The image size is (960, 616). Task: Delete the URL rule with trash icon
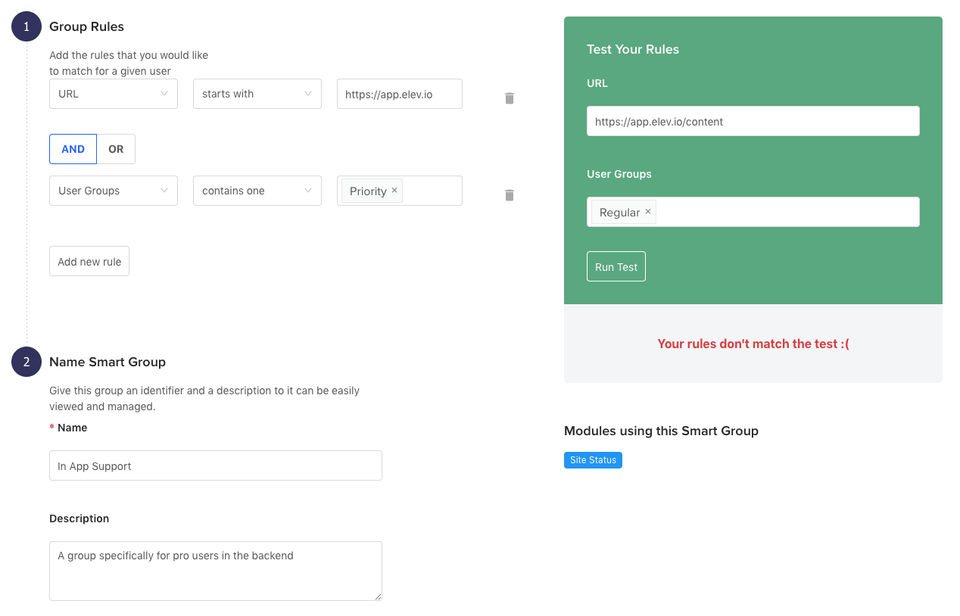(509, 98)
